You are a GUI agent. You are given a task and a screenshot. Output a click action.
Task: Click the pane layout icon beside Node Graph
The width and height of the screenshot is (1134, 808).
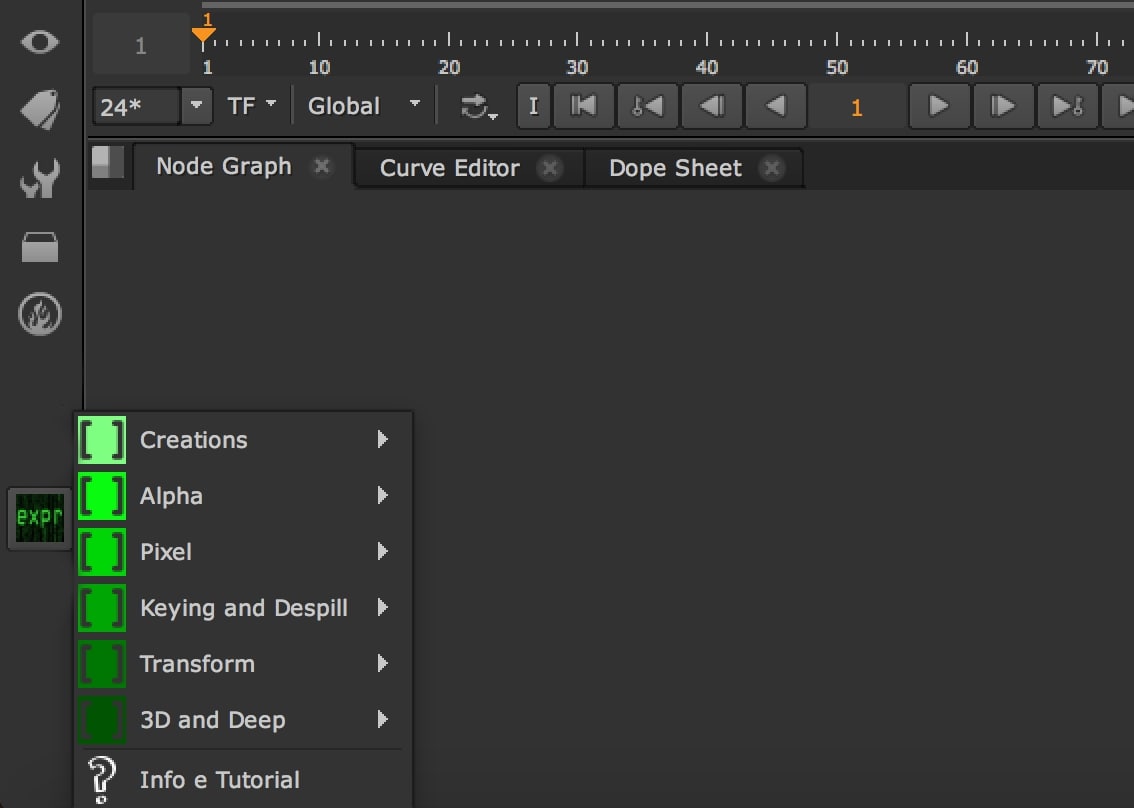coord(108,163)
